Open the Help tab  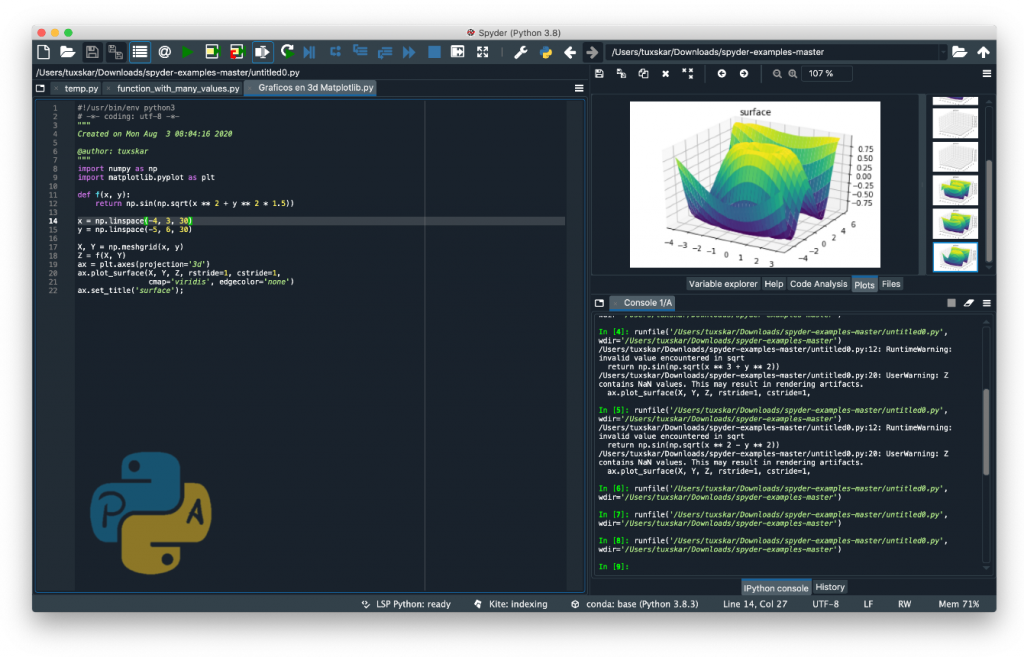(x=774, y=284)
